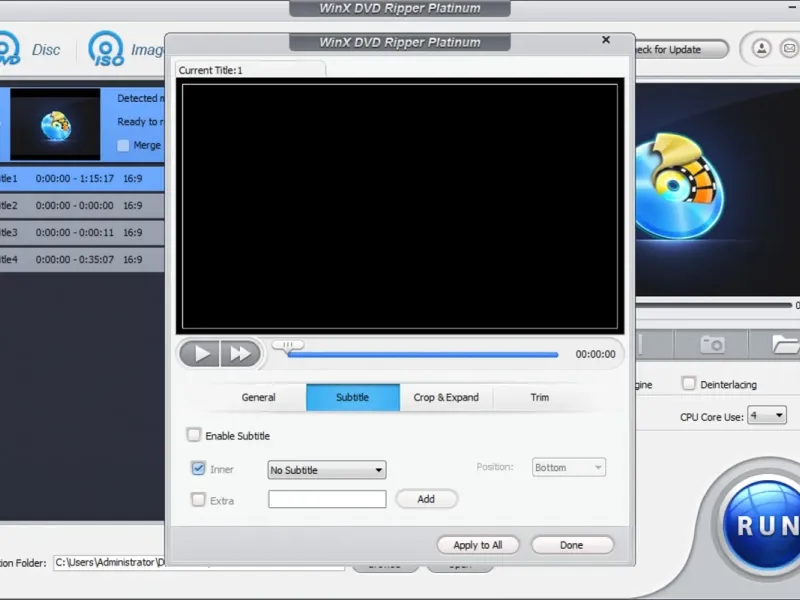The width and height of the screenshot is (800, 600).
Task: Click the DVD thumbnail in the title list
Action: click(x=55, y=124)
